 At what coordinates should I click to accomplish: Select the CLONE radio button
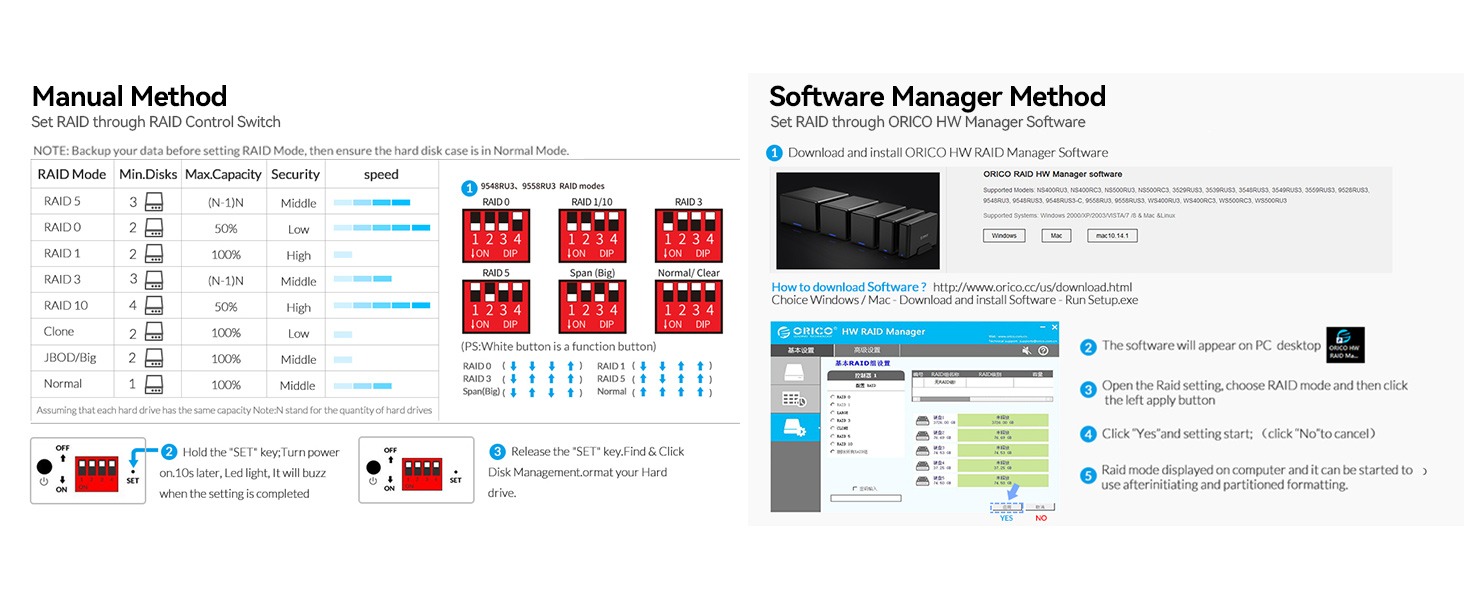[832, 428]
